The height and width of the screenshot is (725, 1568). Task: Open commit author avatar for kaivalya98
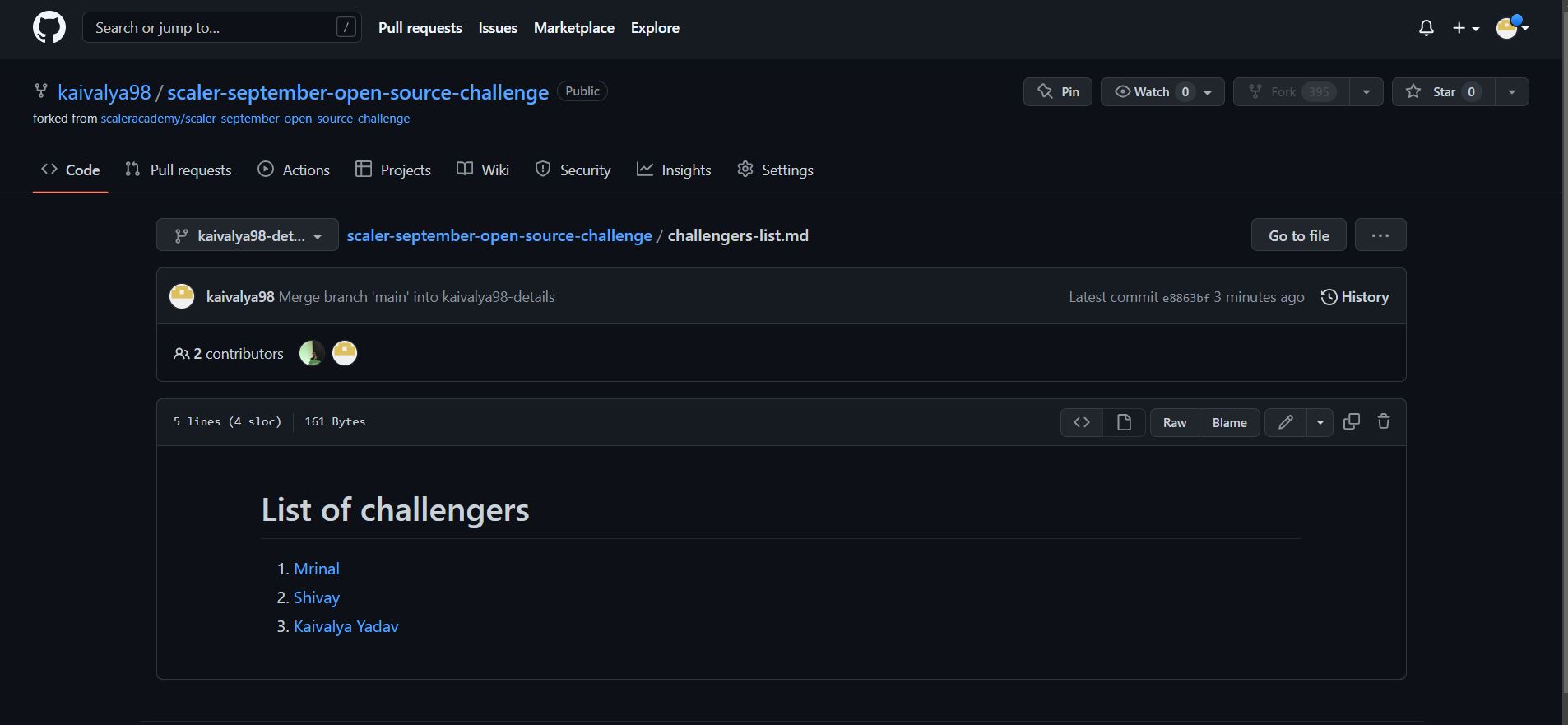click(182, 296)
